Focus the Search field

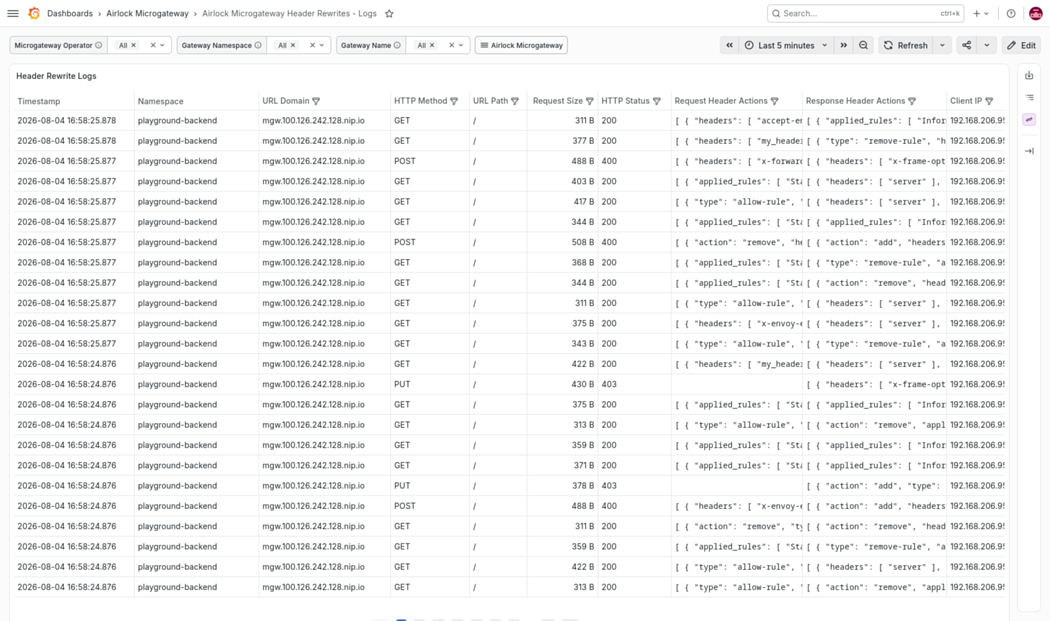point(866,13)
